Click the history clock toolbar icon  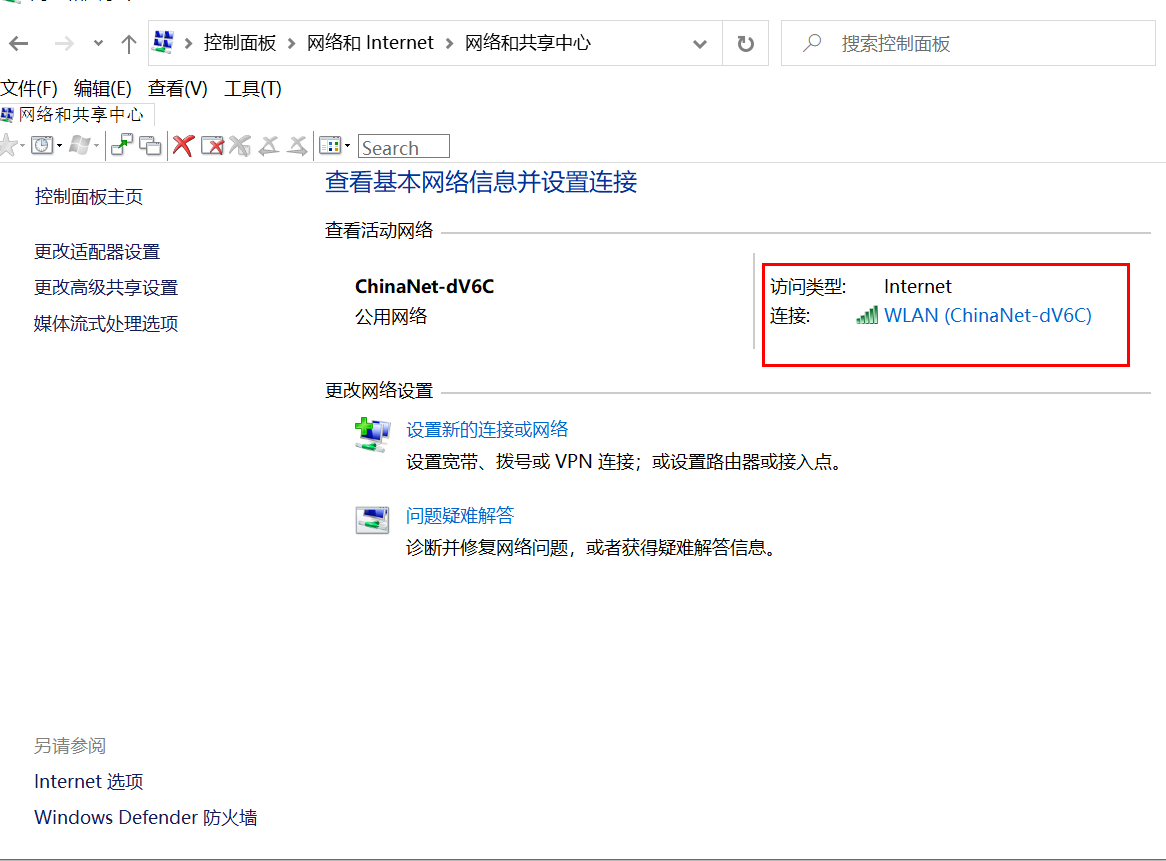click(x=42, y=145)
